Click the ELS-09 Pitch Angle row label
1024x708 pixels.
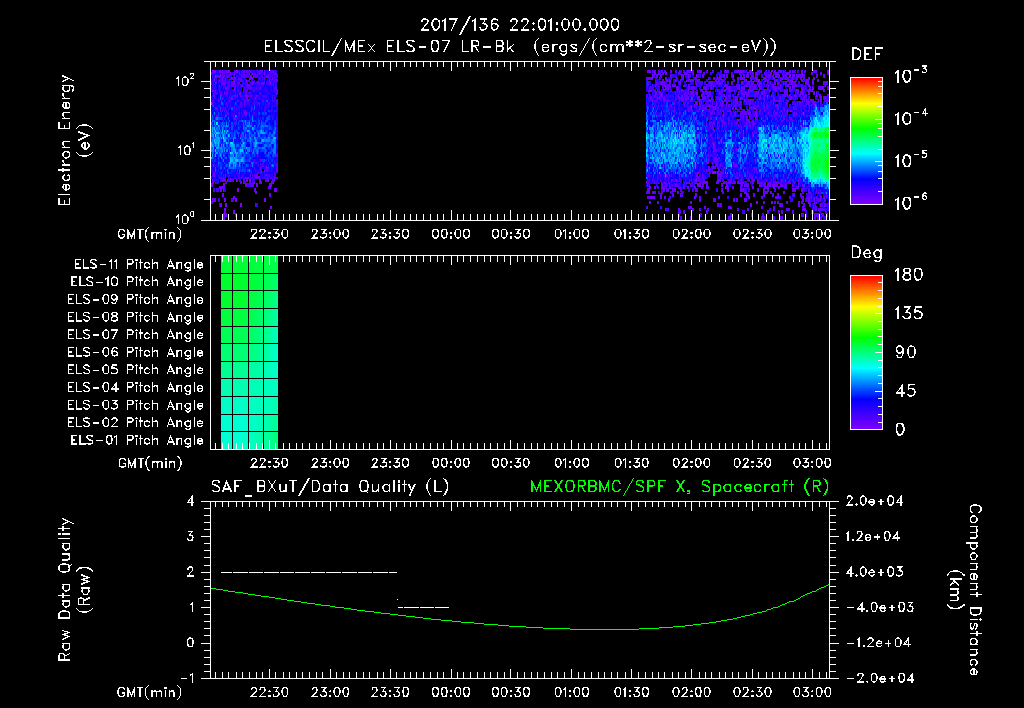point(135,300)
